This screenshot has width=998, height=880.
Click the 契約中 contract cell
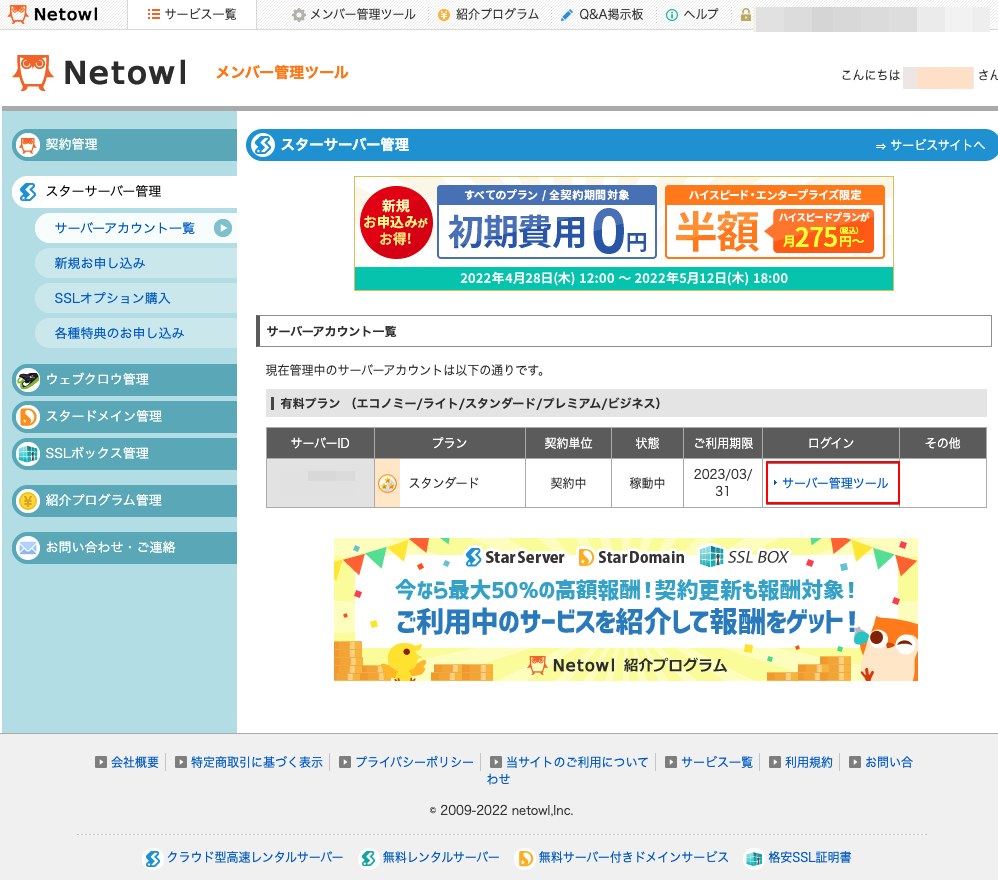point(568,483)
